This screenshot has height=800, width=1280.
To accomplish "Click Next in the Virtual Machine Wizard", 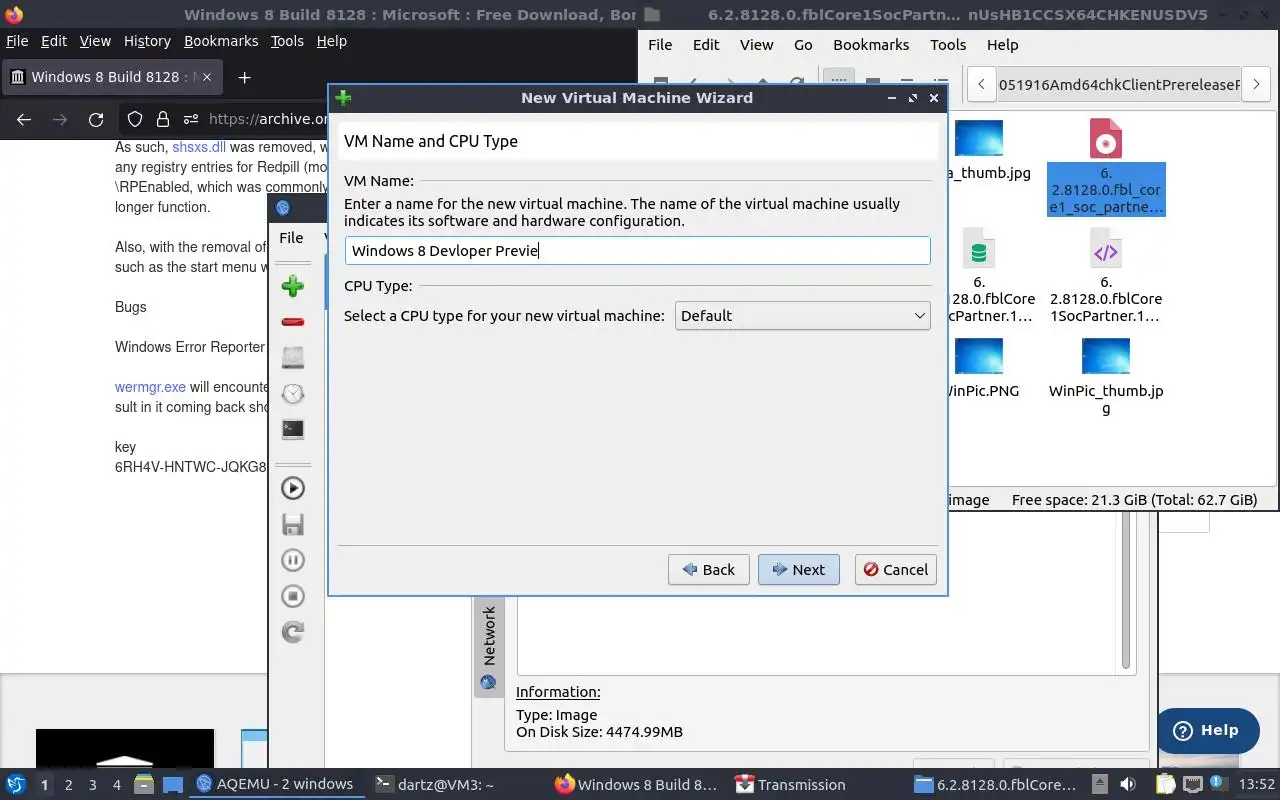I will point(798,570).
